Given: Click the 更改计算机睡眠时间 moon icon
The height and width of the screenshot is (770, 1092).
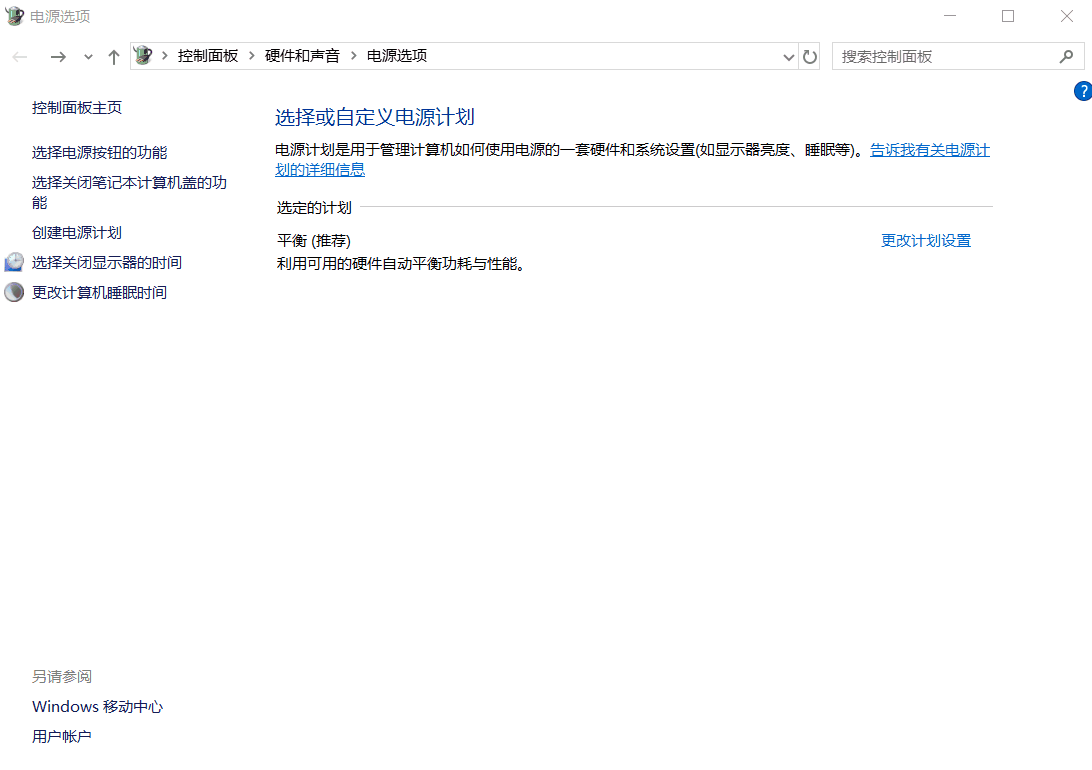Looking at the screenshot, I should [14, 293].
